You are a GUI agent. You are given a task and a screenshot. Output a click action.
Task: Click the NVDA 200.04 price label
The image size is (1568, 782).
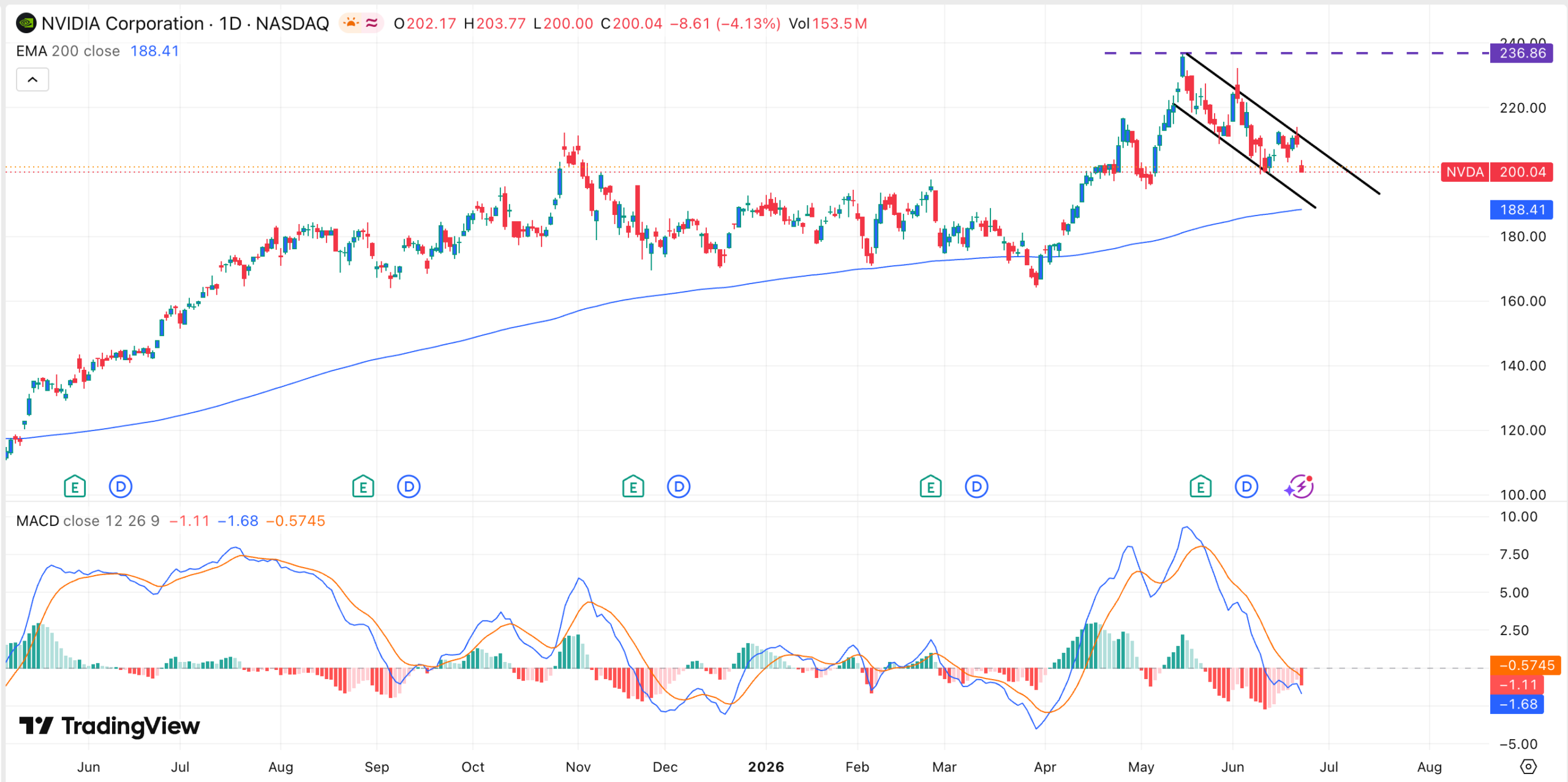[1497, 172]
